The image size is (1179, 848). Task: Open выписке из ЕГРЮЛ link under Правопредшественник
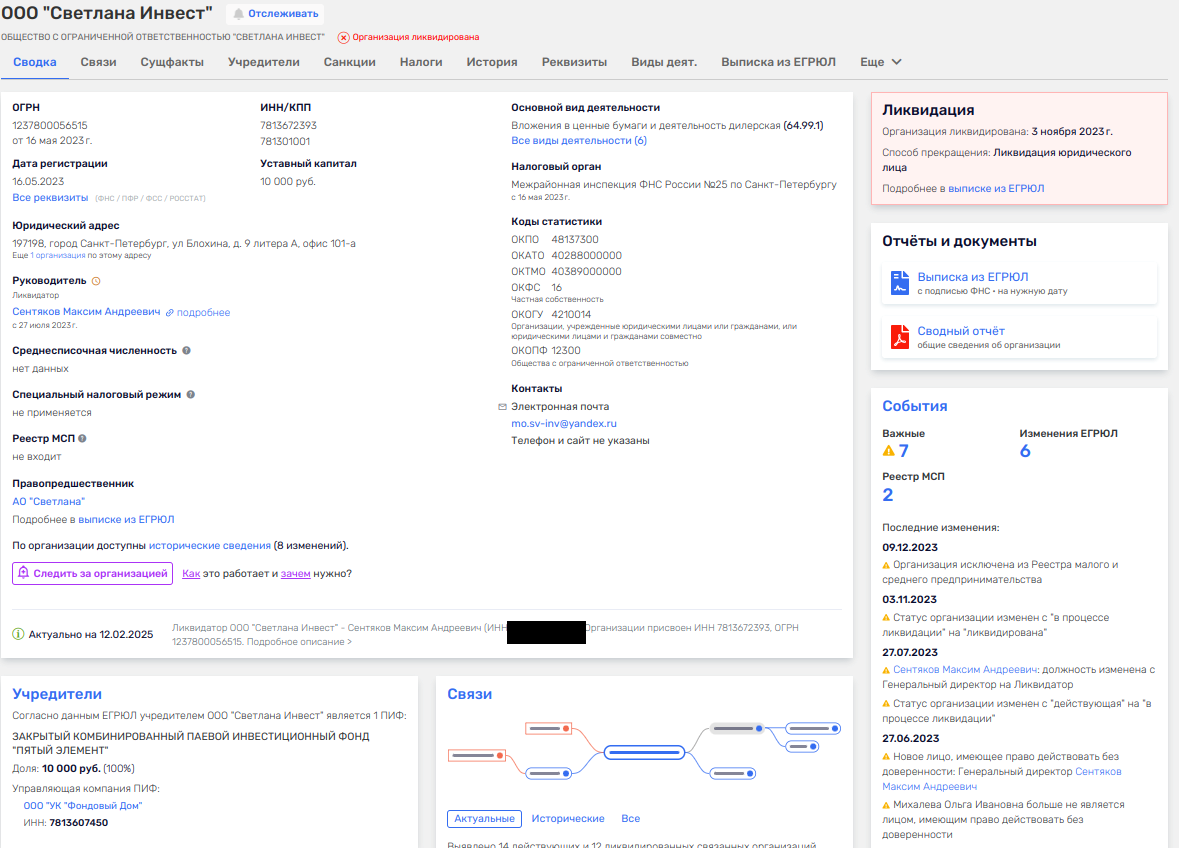point(126,519)
